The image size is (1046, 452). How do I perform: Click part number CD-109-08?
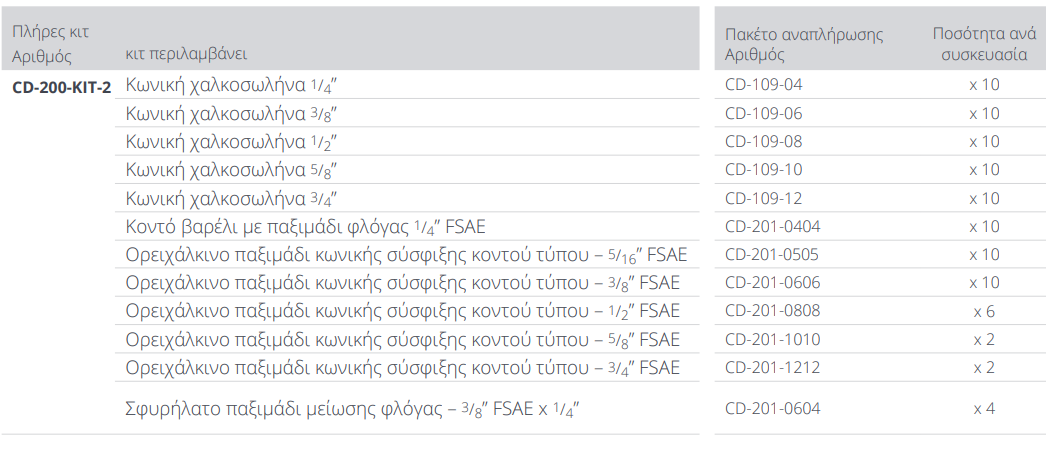(763, 141)
